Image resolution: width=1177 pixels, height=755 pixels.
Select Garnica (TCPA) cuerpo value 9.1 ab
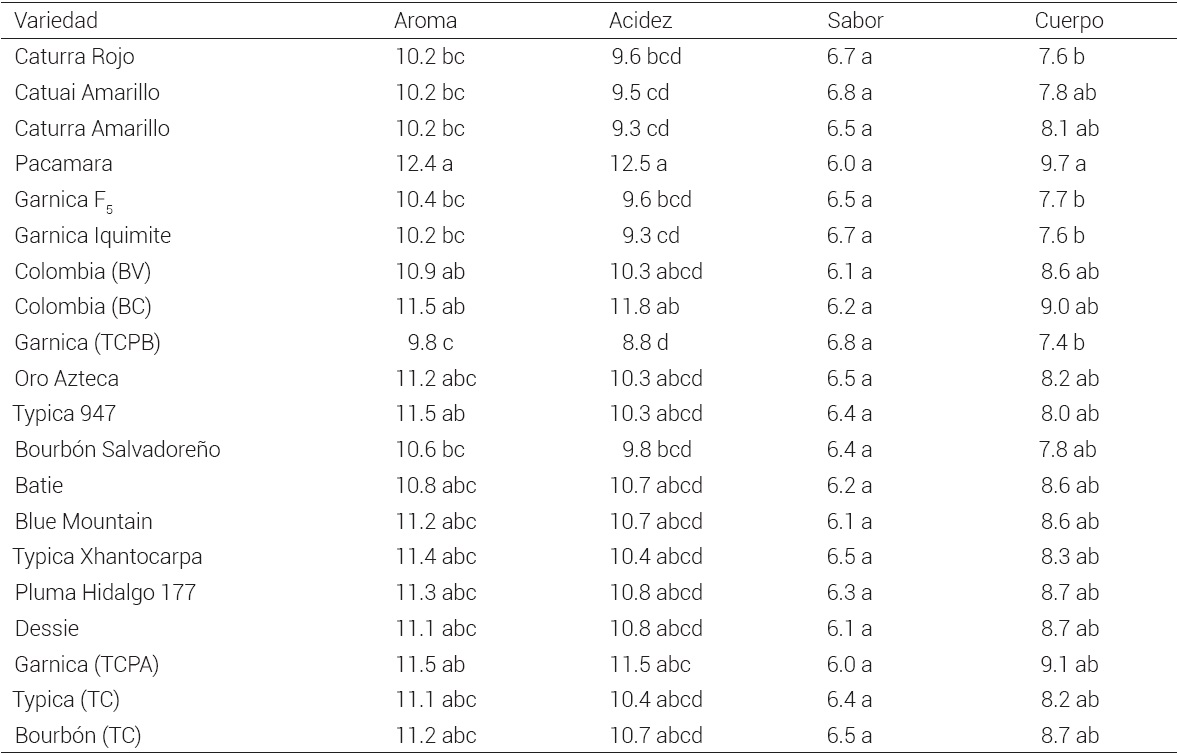click(1069, 664)
